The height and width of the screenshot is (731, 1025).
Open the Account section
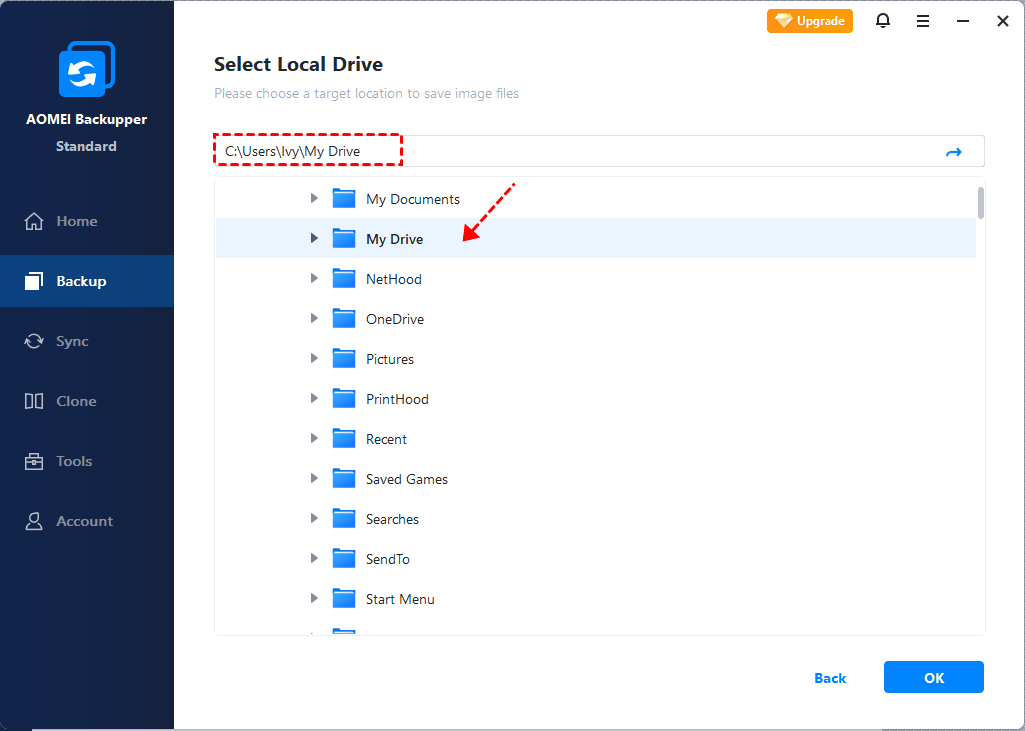(x=87, y=521)
